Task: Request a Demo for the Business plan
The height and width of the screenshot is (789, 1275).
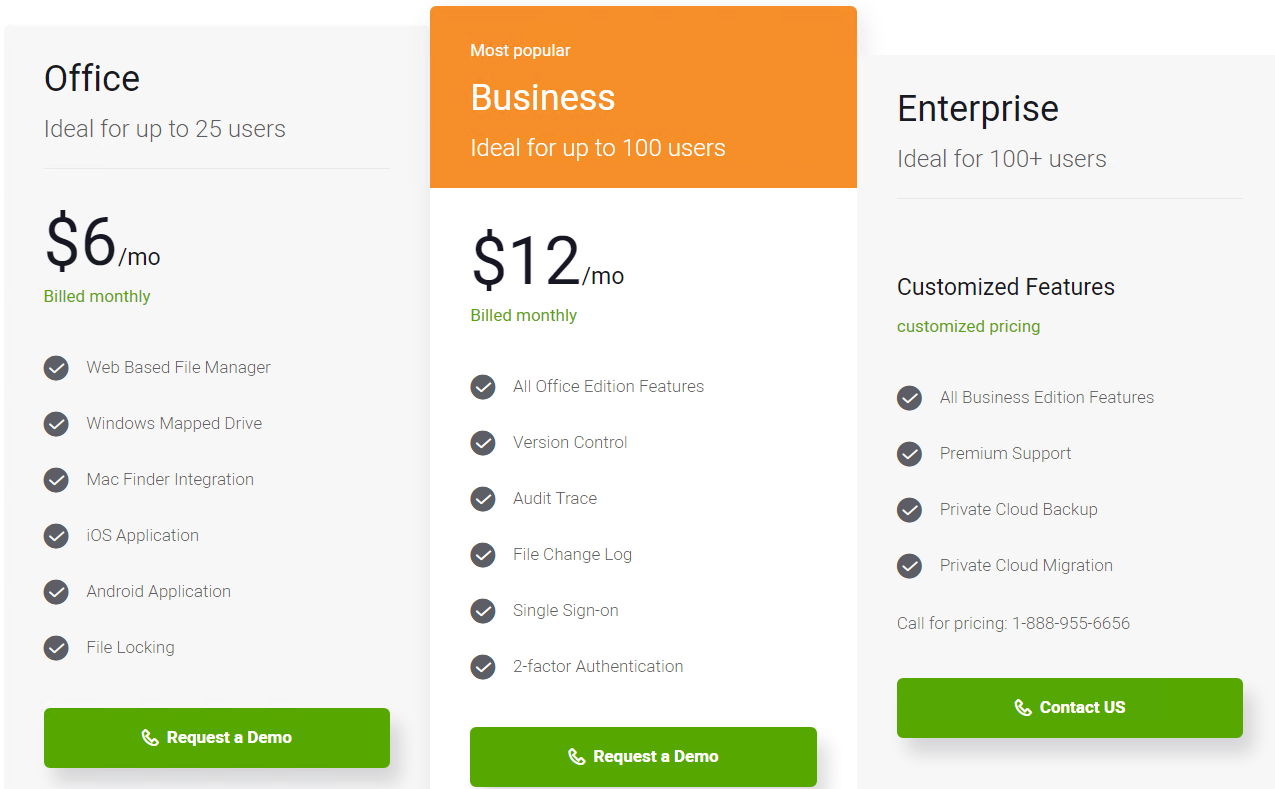Action: pyautogui.click(x=643, y=757)
